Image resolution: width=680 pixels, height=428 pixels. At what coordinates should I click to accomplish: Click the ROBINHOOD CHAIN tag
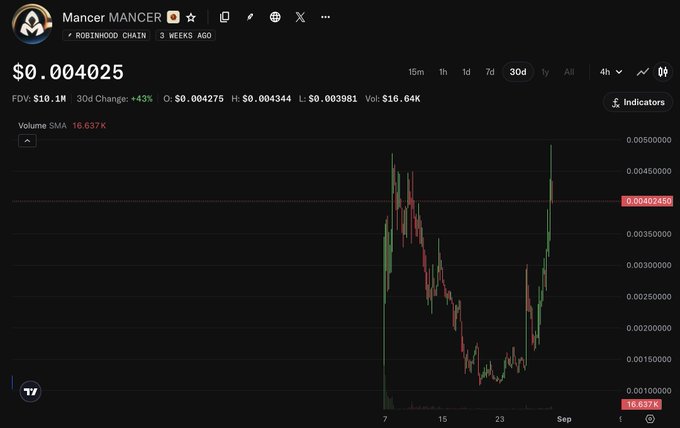coord(107,36)
